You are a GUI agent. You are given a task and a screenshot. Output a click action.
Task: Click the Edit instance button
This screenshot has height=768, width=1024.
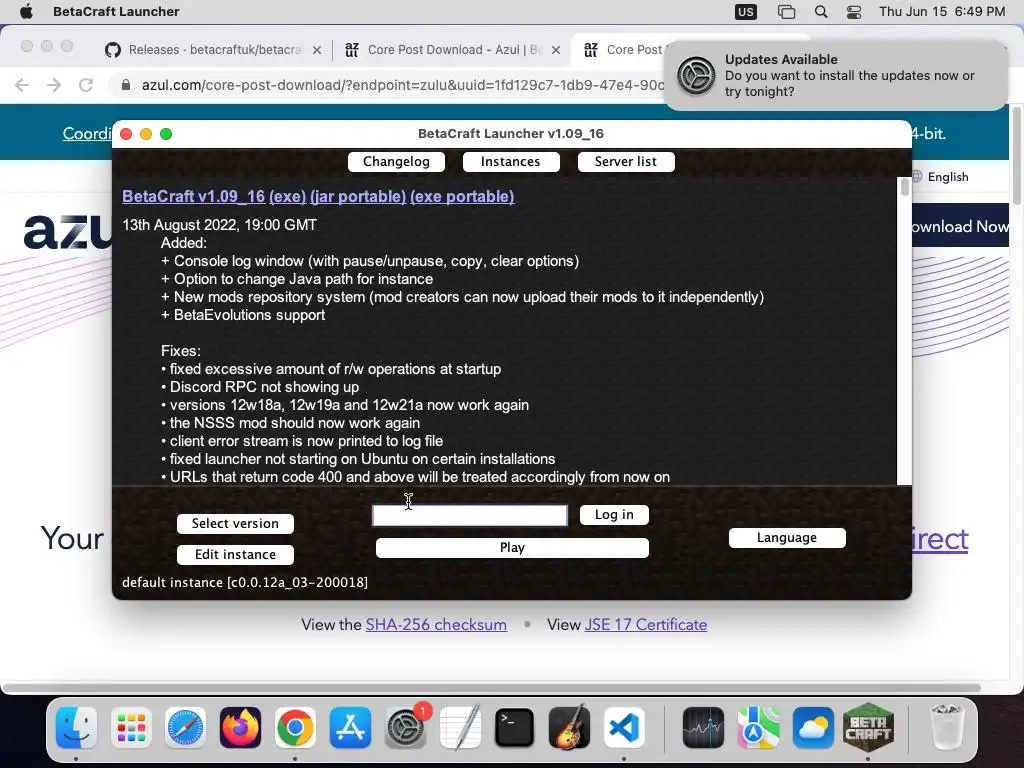click(235, 554)
